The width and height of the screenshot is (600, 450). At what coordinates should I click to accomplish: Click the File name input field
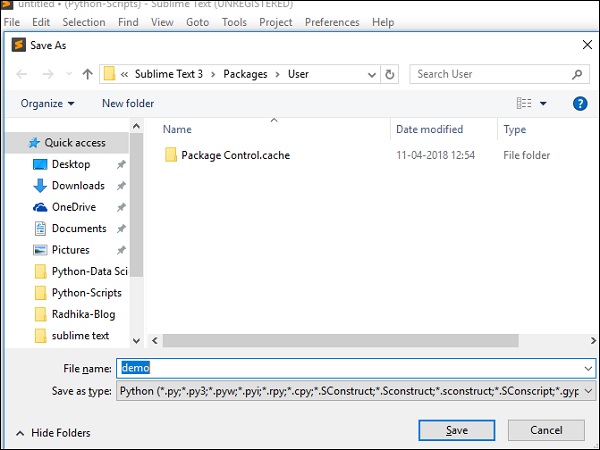[356, 368]
